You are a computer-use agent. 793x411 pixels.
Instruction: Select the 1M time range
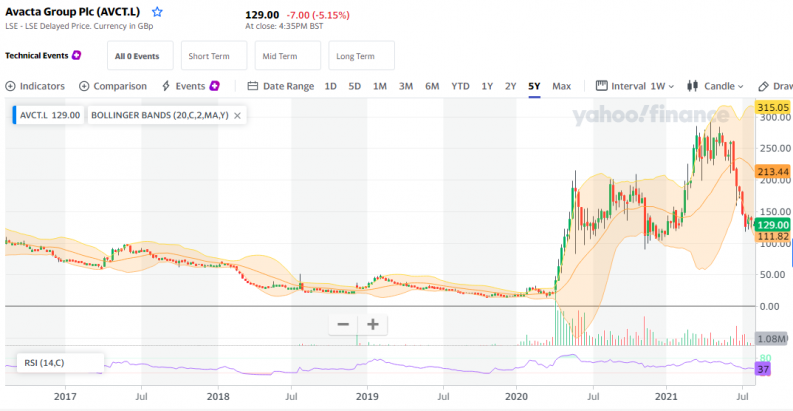[x=380, y=86]
